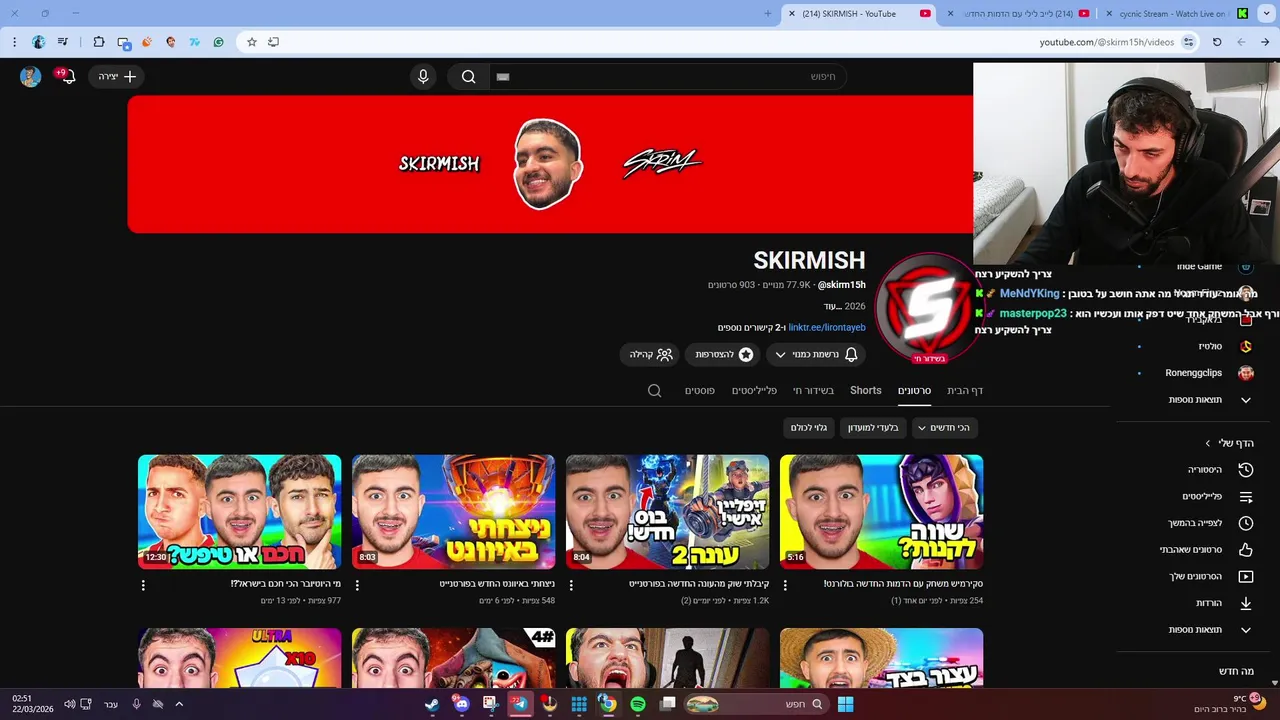Open the בשידור חי live tab
The width and height of the screenshot is (1280, 720).
813,391
